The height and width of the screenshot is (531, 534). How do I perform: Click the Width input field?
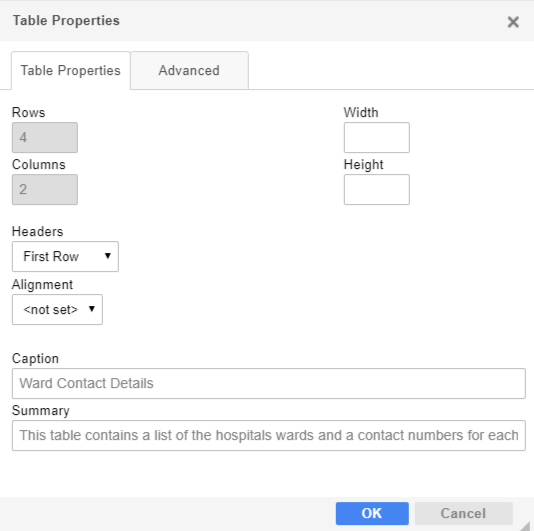377,138
